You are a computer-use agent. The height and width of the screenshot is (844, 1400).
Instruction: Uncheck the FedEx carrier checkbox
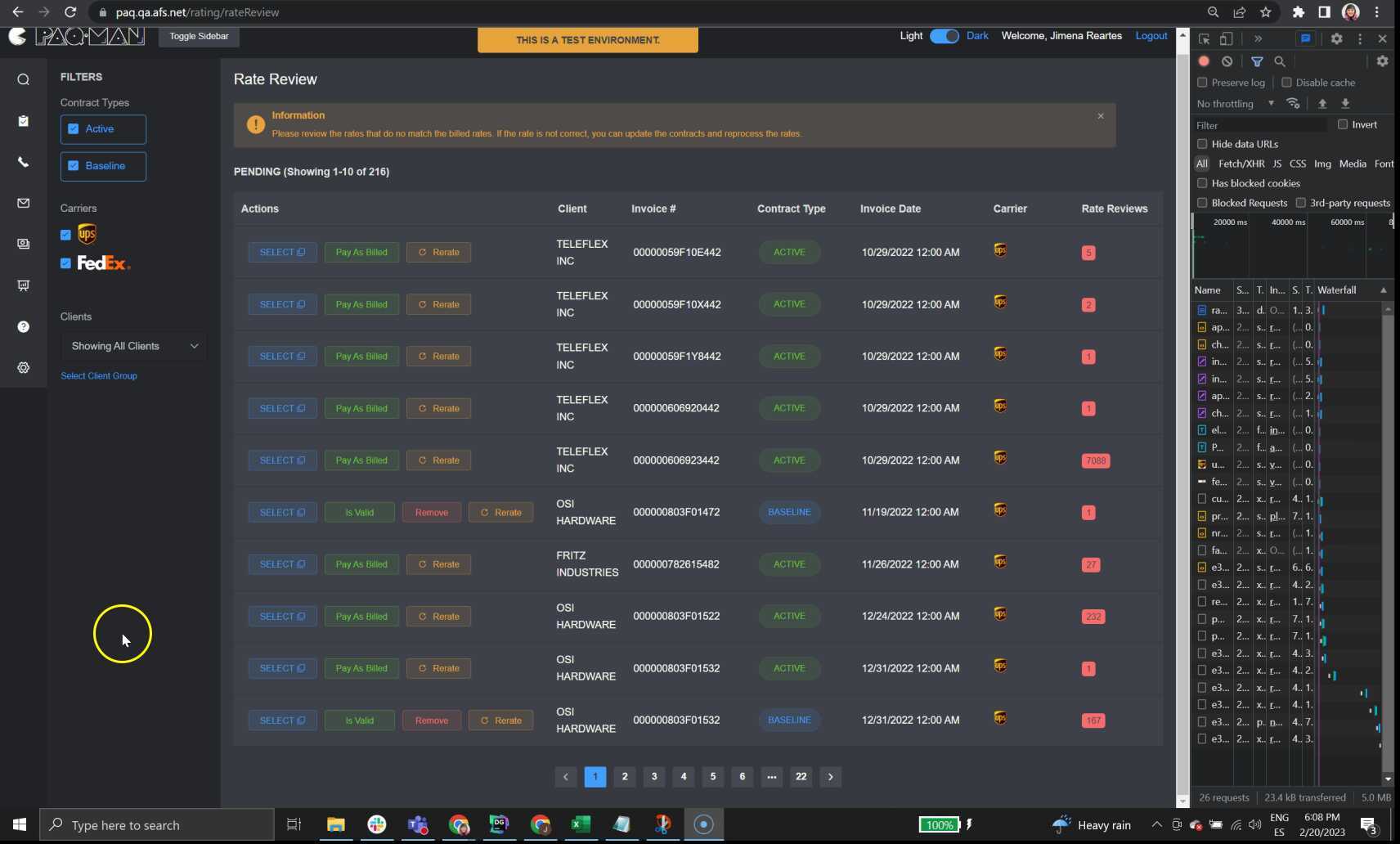(x=66, y=263)
